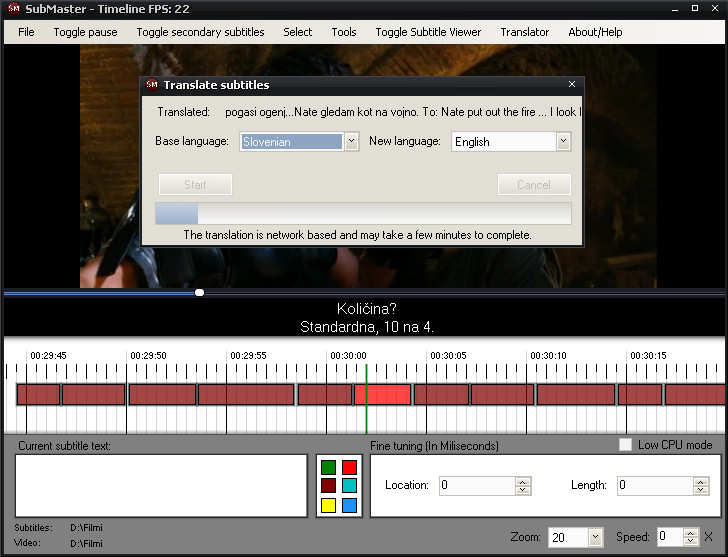Click Toggle secondary subtitles menu item
This screenshot has height=557, width=728.
tap(200, 32)
